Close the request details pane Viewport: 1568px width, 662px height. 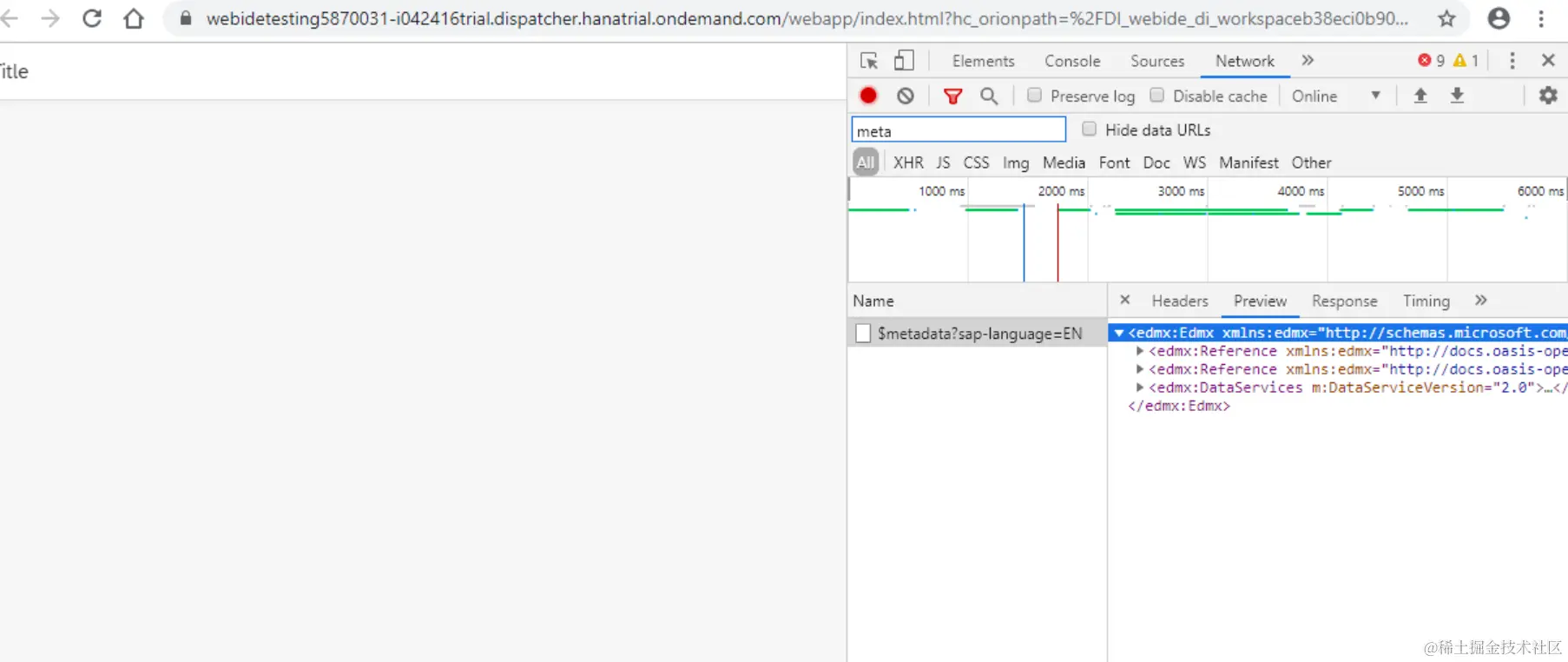click(x=1124, y=300)
